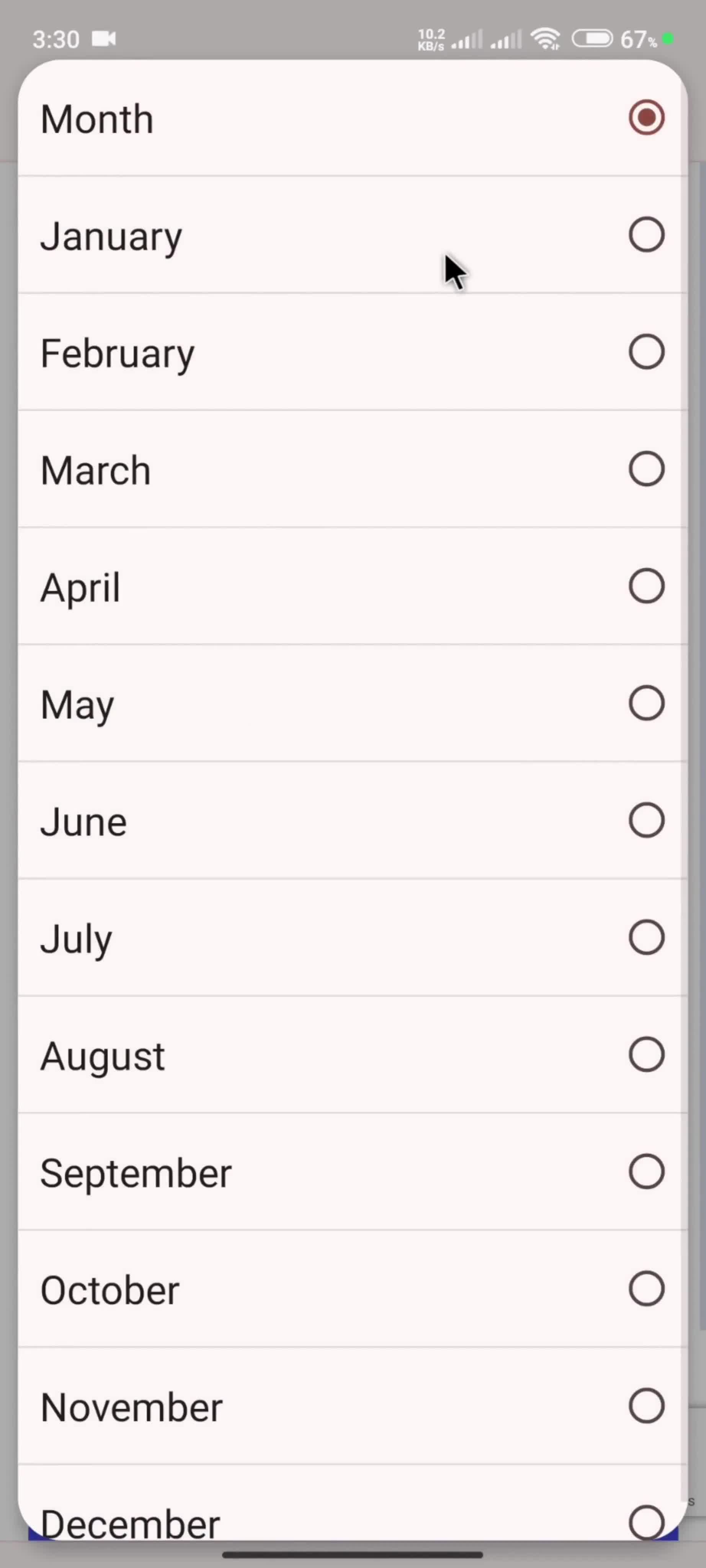Screen dimensions: 706x1568
Task: Pick the March radio button
Action: click(x=646, y=469)
